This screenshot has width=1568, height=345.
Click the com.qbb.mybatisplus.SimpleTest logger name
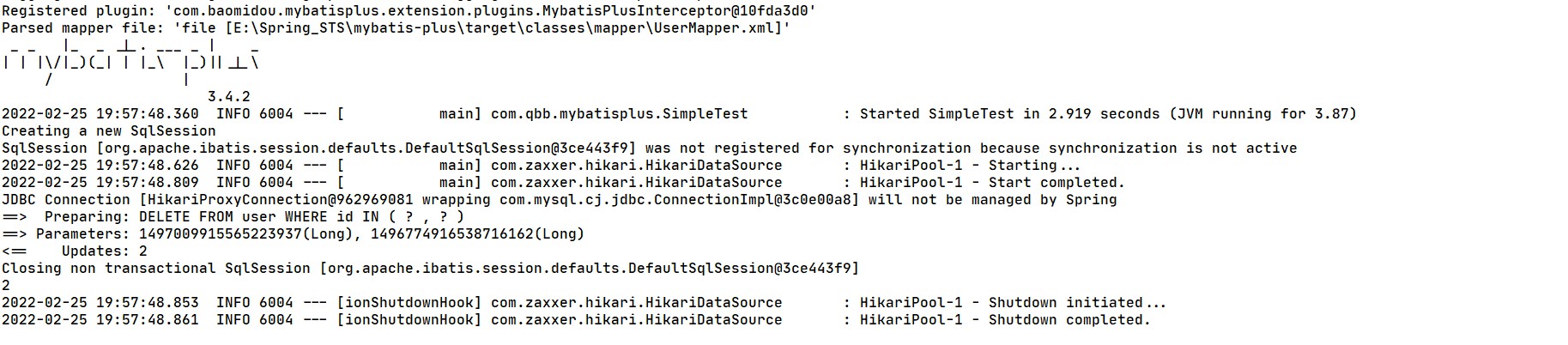619,114
